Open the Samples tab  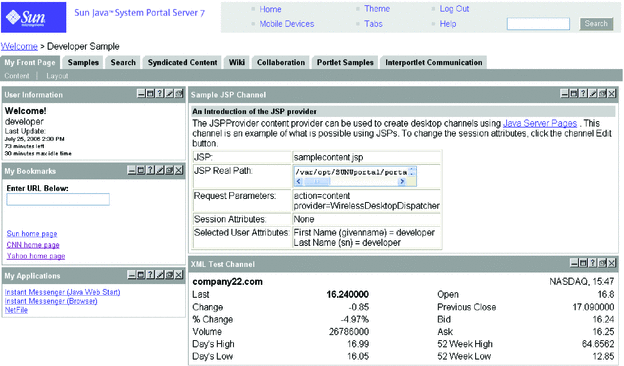[x=83, y=62]
